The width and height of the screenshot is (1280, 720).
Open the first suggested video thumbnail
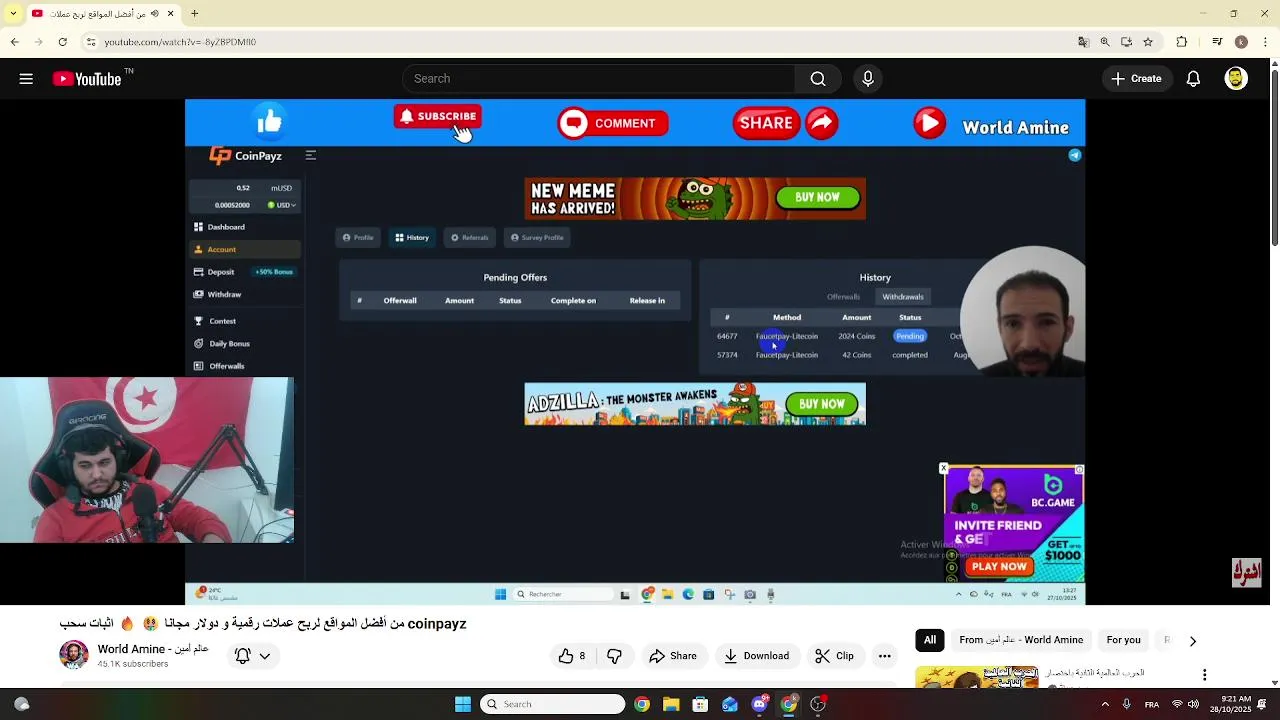(976, 678)
